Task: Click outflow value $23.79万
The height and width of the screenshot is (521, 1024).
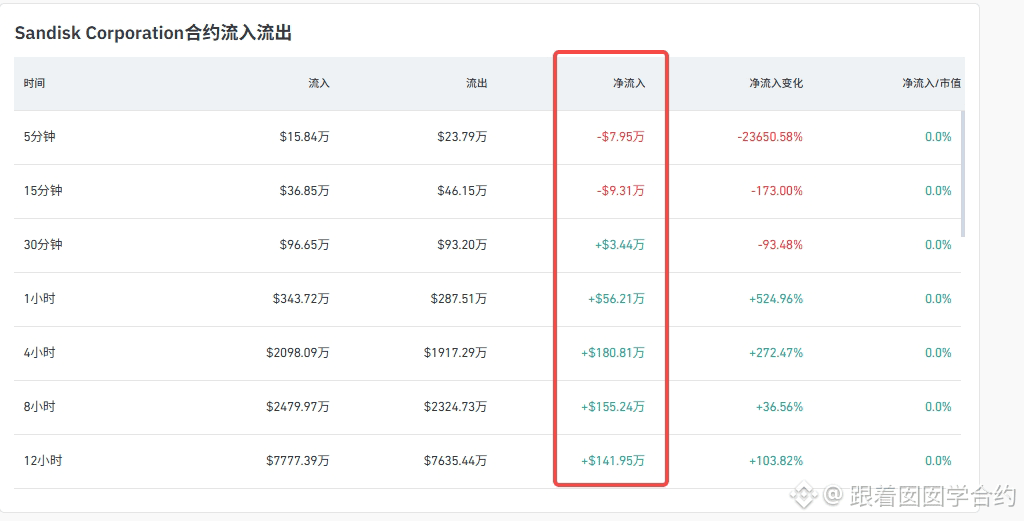Action: coord(462,136)
